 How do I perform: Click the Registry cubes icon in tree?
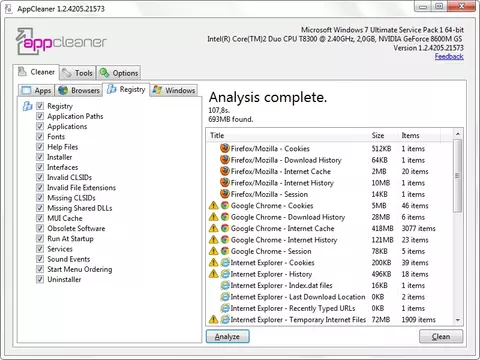coord(27,106)
